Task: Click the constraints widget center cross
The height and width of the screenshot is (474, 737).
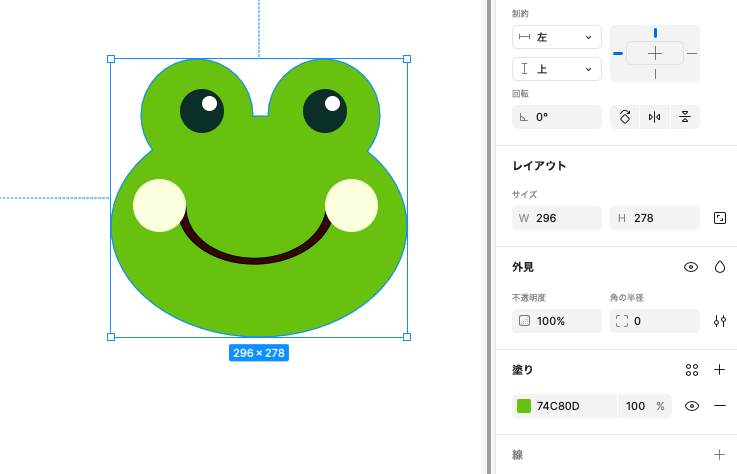Action: point(655,53)
